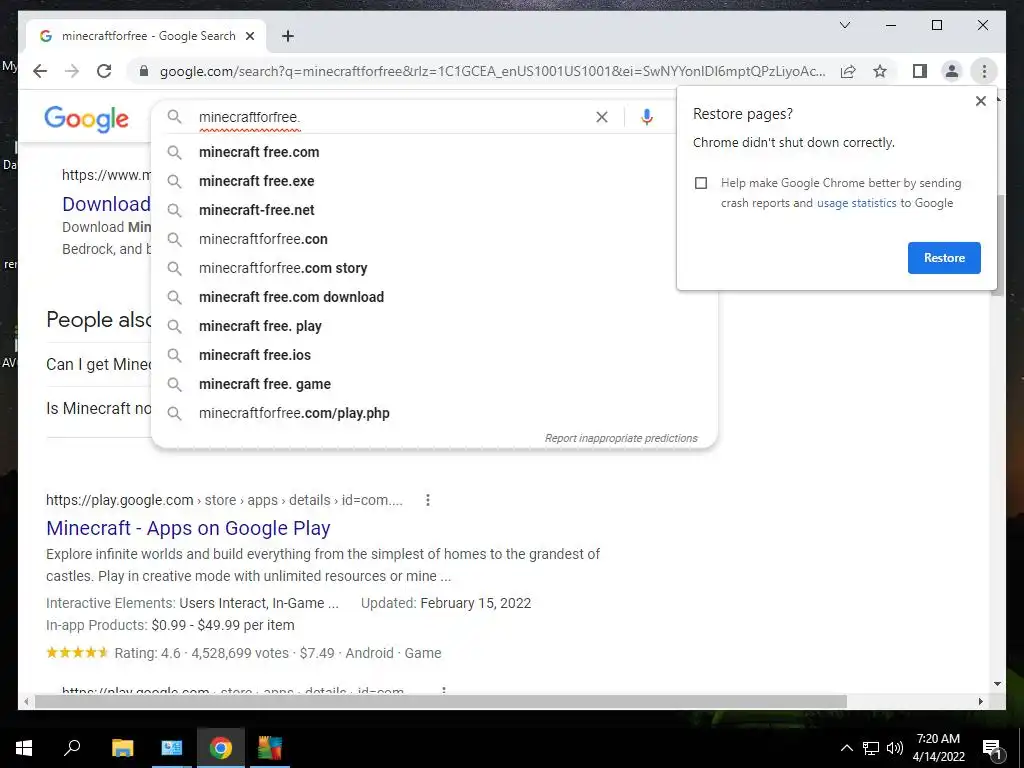This screenshot has width=1024, height=768.
Task: Open the volume control in system tray
Action: pyautogui.click(x=895, y=748)
